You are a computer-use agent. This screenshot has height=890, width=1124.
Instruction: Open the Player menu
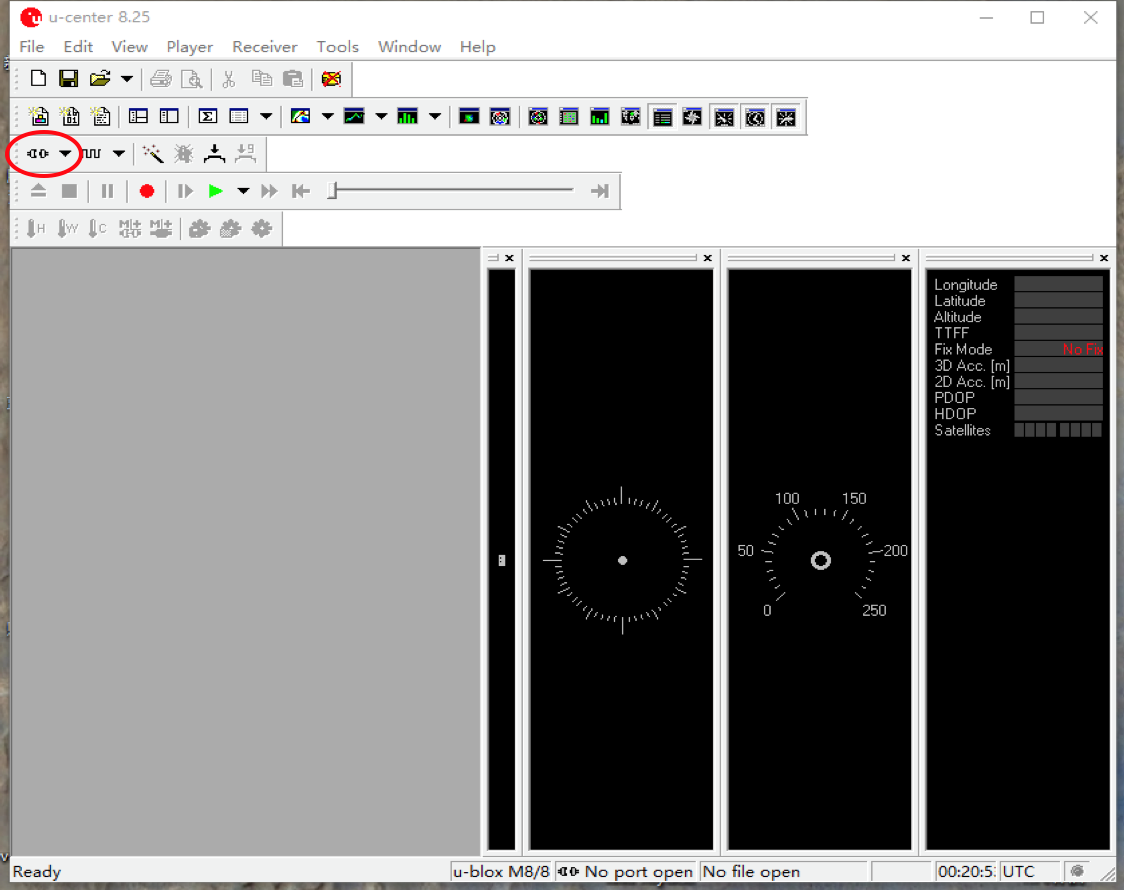189,46
